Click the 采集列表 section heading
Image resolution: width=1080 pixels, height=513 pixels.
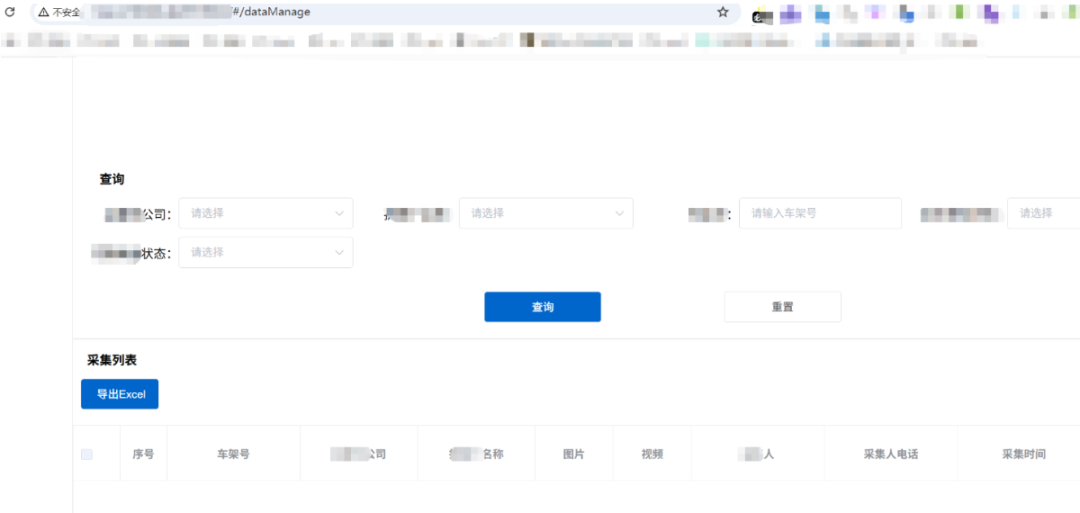pos(113,359)
